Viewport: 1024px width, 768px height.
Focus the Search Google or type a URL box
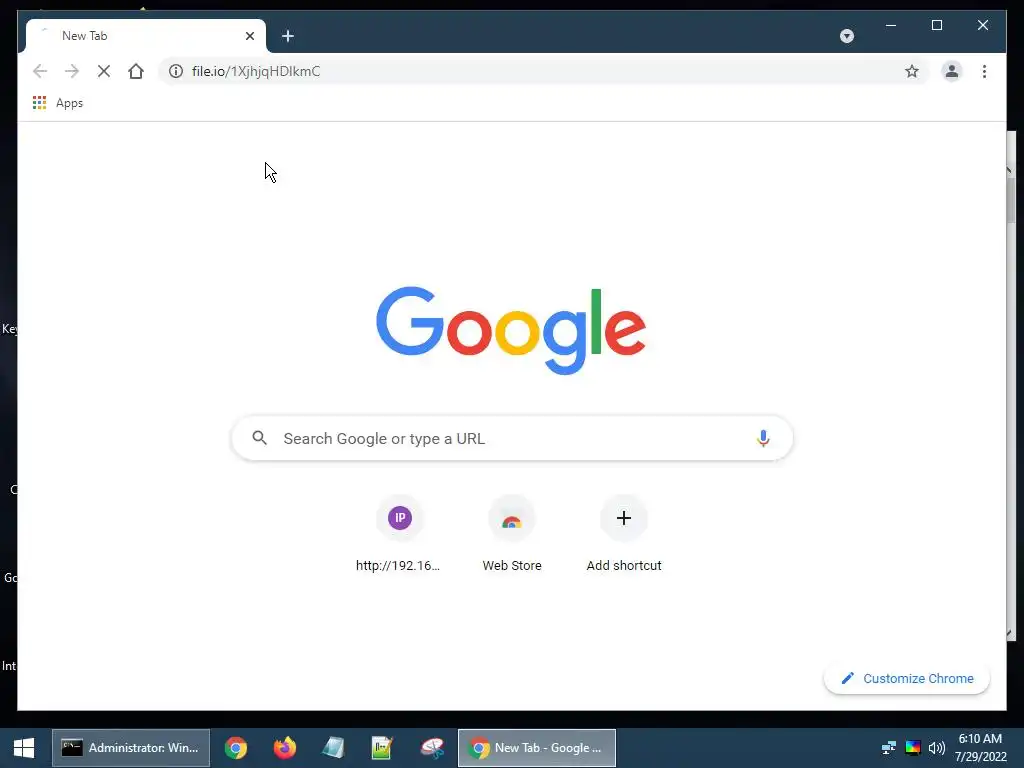click(x=512, y=438)
